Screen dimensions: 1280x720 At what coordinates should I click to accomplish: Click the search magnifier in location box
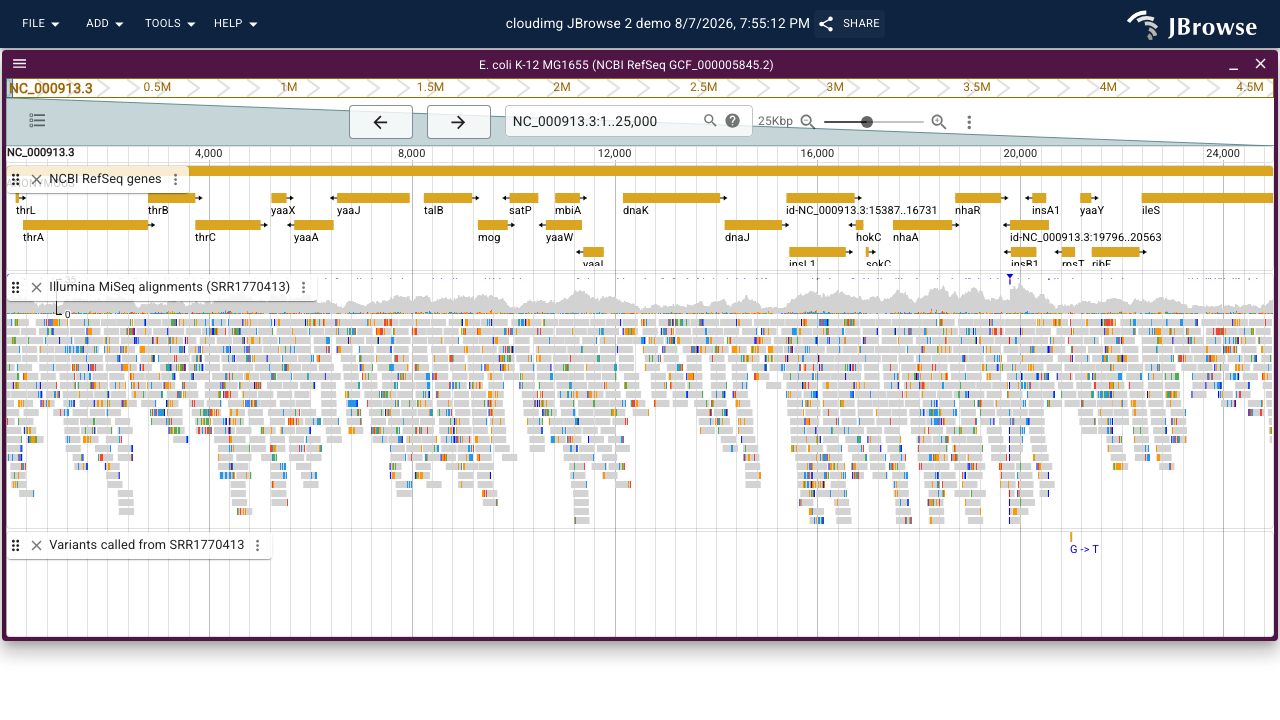[710, 121]
